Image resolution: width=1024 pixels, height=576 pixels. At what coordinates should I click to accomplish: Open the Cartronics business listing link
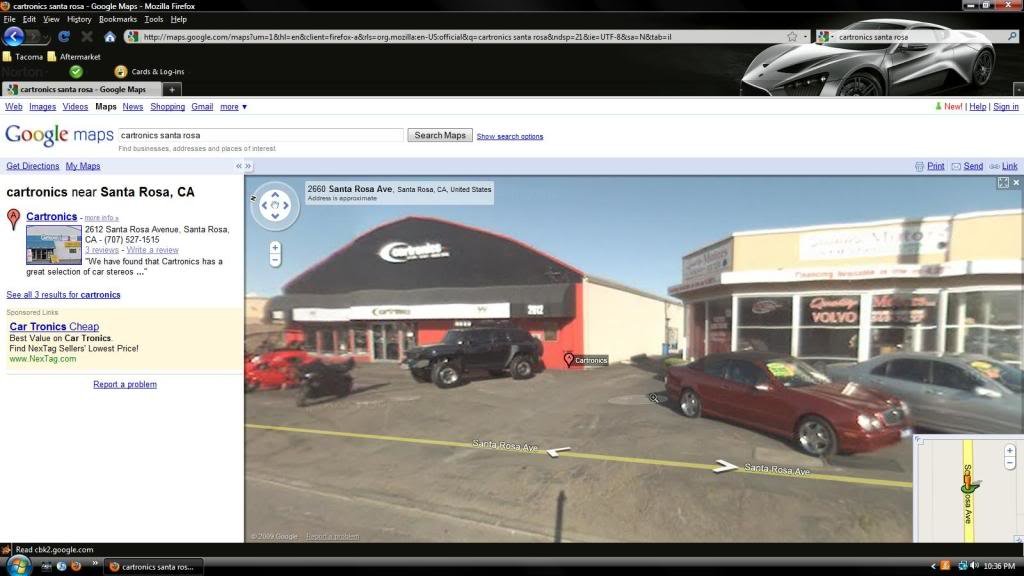coord(52,216)
